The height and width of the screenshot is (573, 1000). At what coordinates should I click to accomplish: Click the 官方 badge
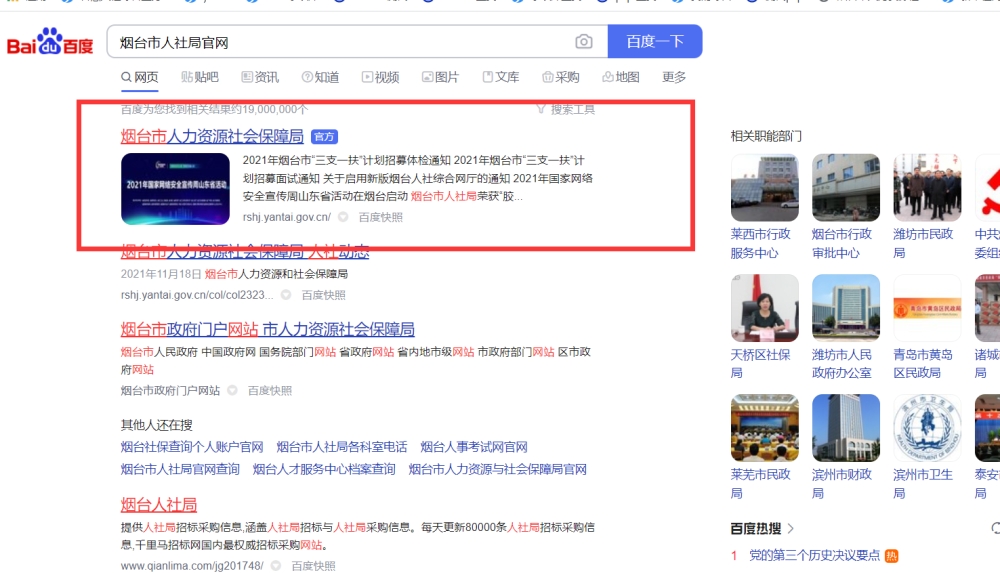[x=325, y=137]
